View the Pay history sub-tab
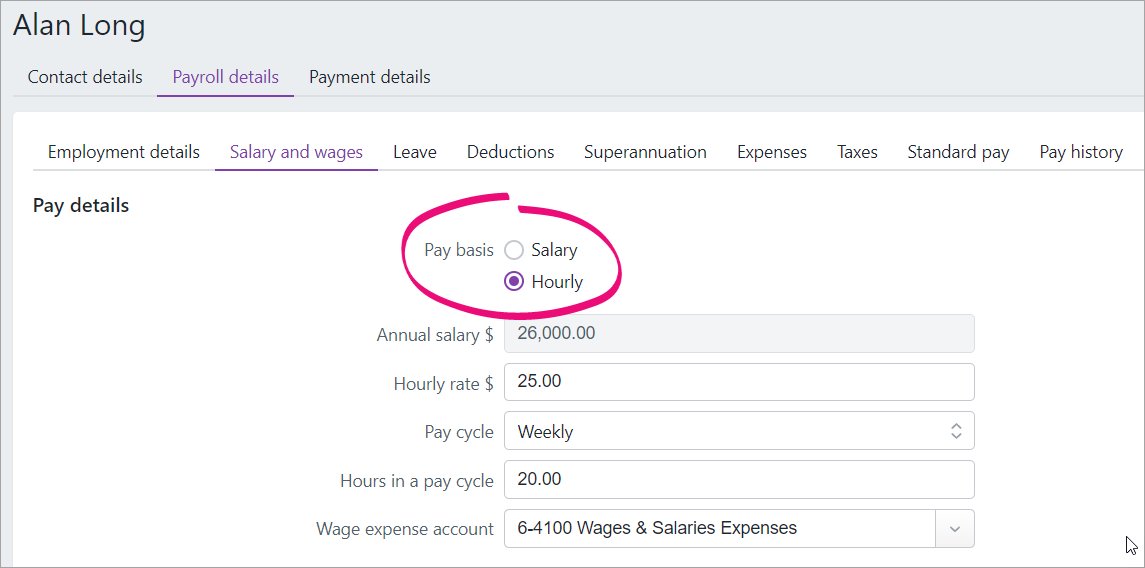The height and width of the screenshot is (568, 1145). click(x=1080, y=152)
